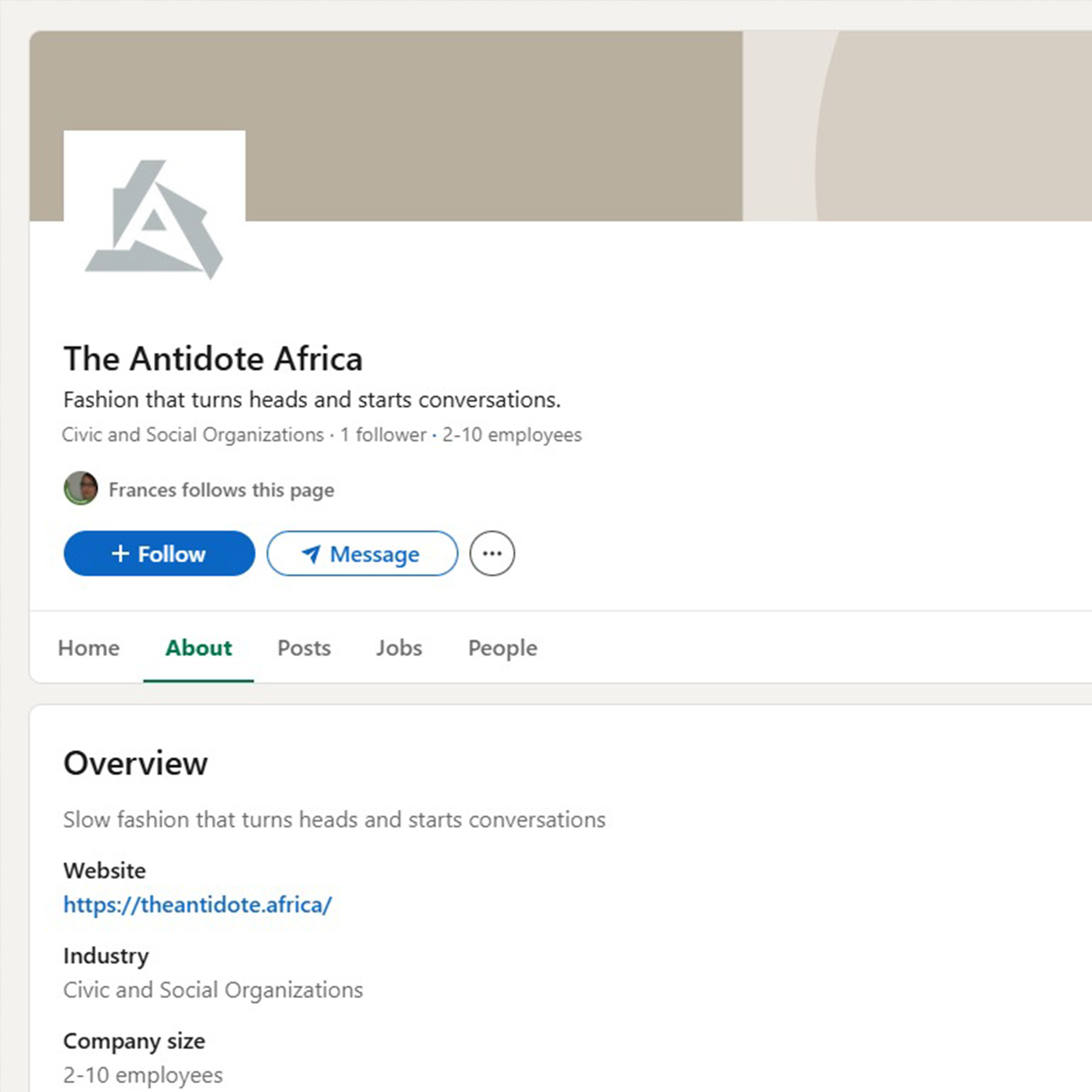Viewport: 1092px width, 1092px height.
Task: Click the Overview section heading
Action: (x=136, y=763)
